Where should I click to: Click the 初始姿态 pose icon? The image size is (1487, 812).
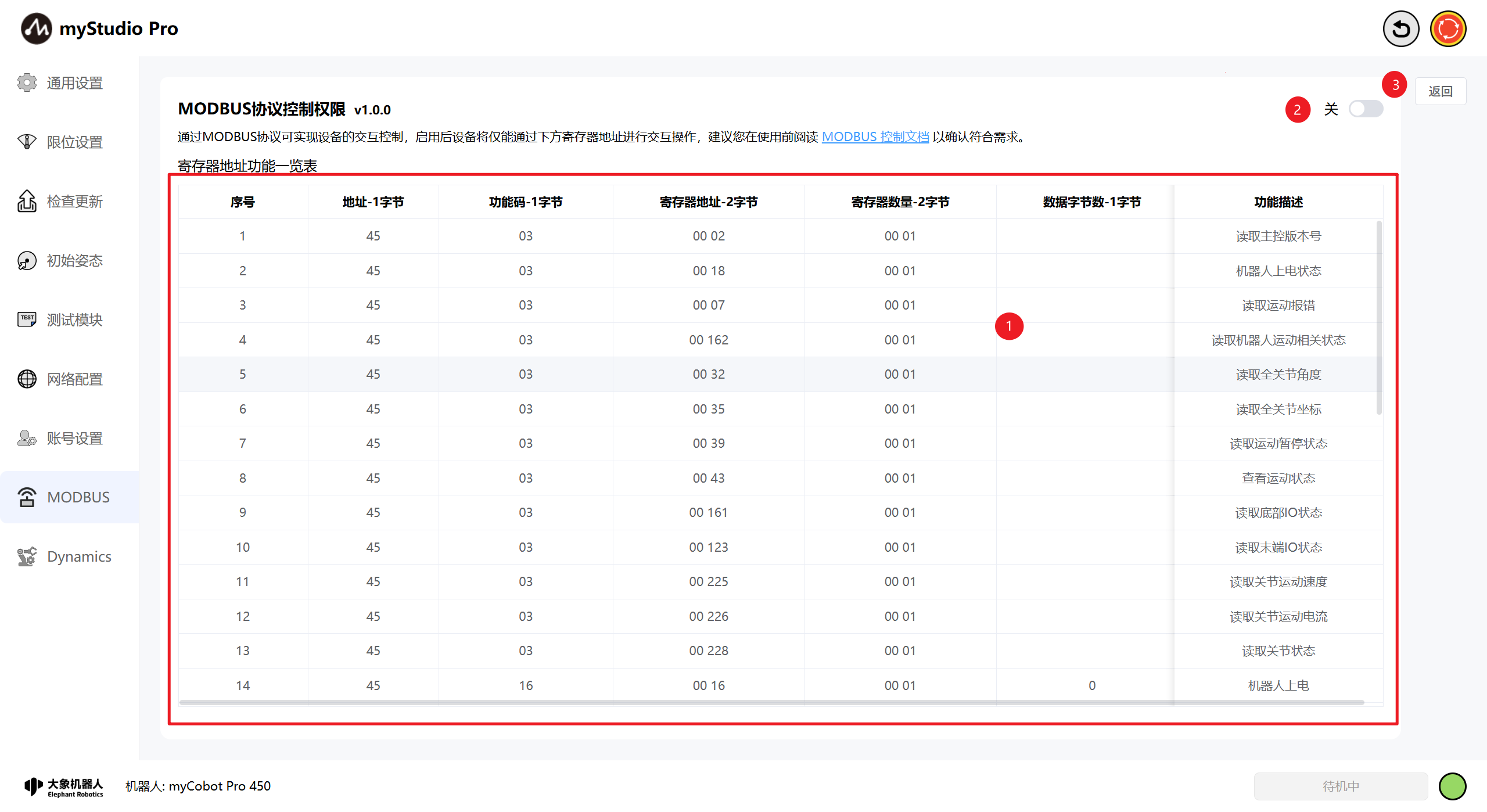27,261
